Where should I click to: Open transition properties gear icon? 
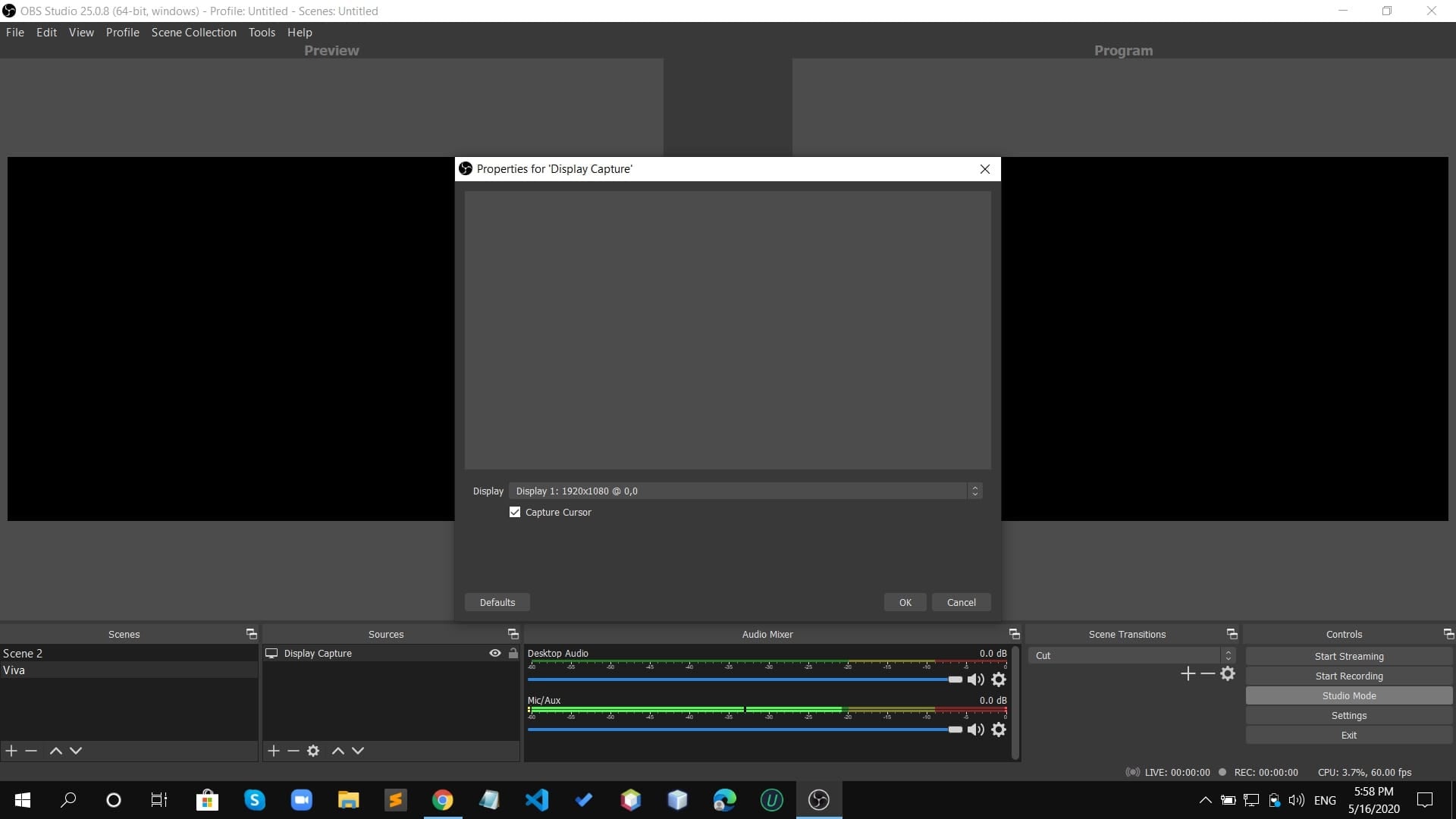(1228, 673)
